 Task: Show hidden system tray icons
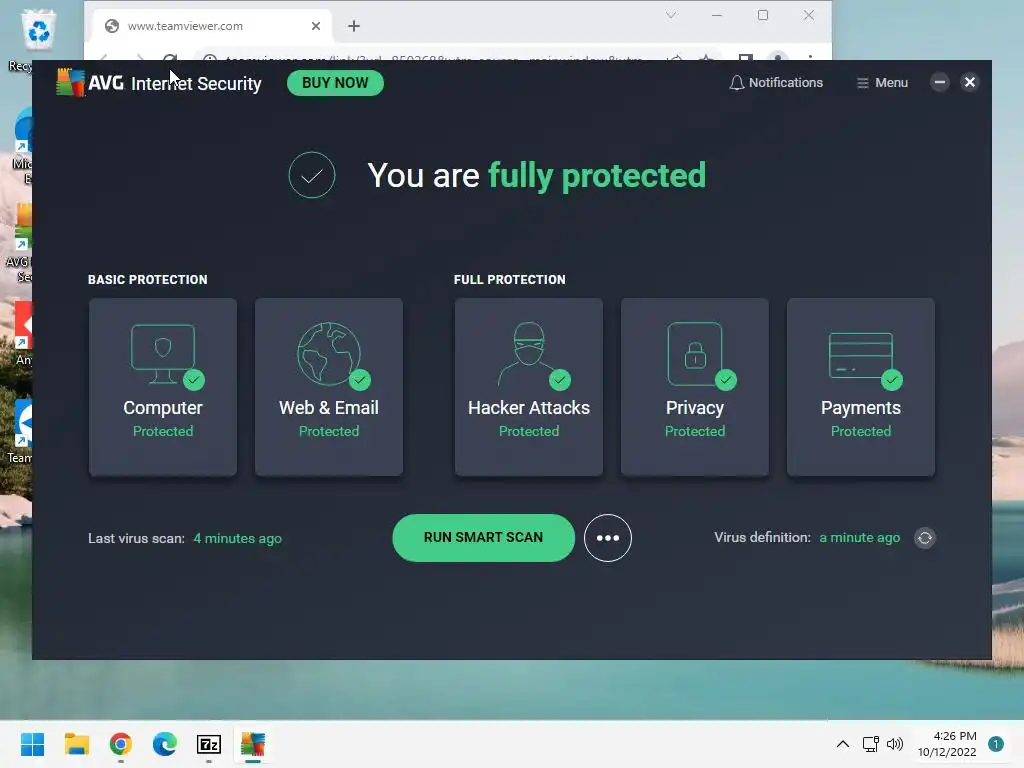(843, 744)
